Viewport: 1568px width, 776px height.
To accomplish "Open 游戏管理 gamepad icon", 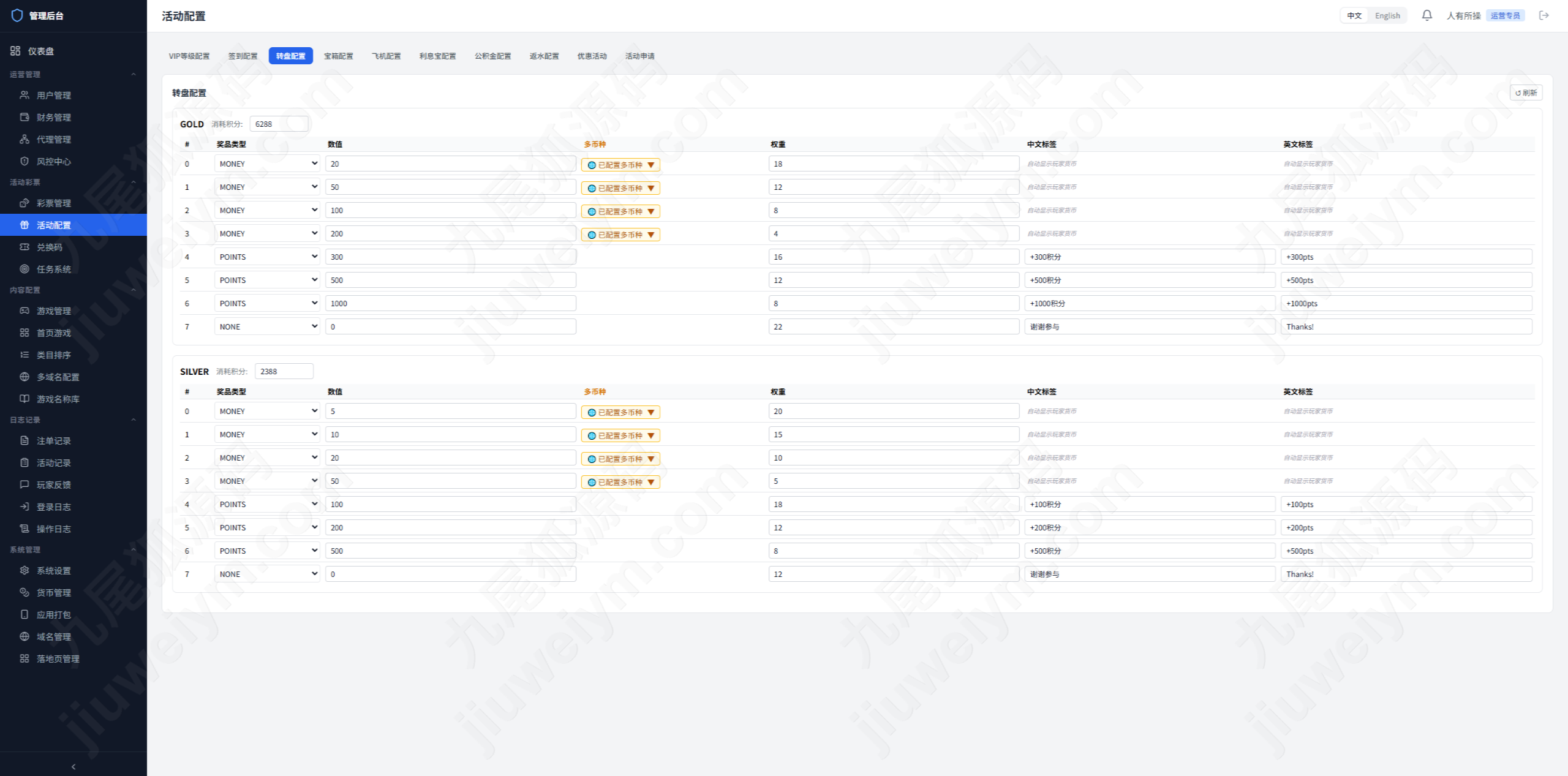I will coord(24,311).
